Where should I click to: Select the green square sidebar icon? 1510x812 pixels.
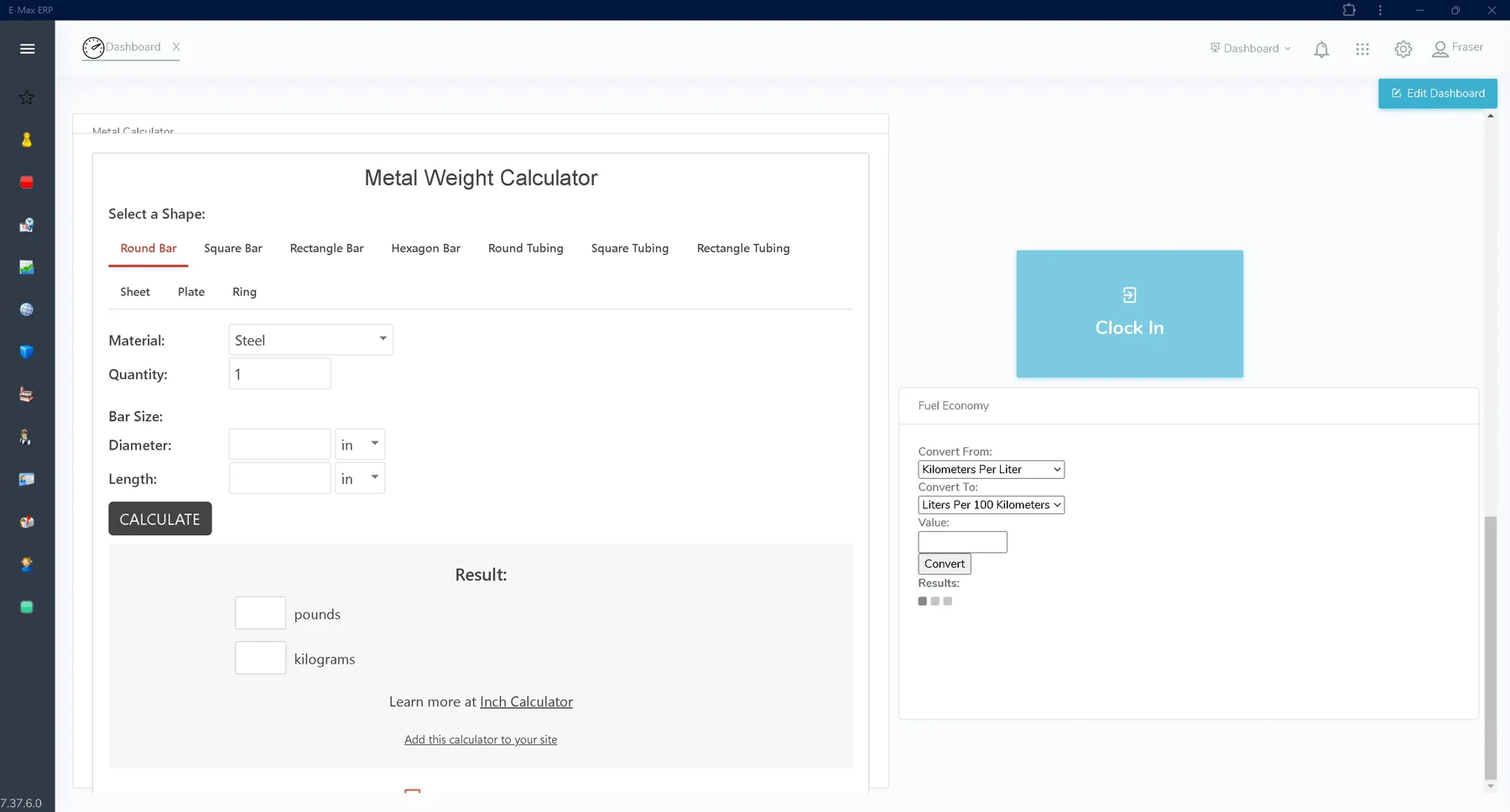point(27,606)
